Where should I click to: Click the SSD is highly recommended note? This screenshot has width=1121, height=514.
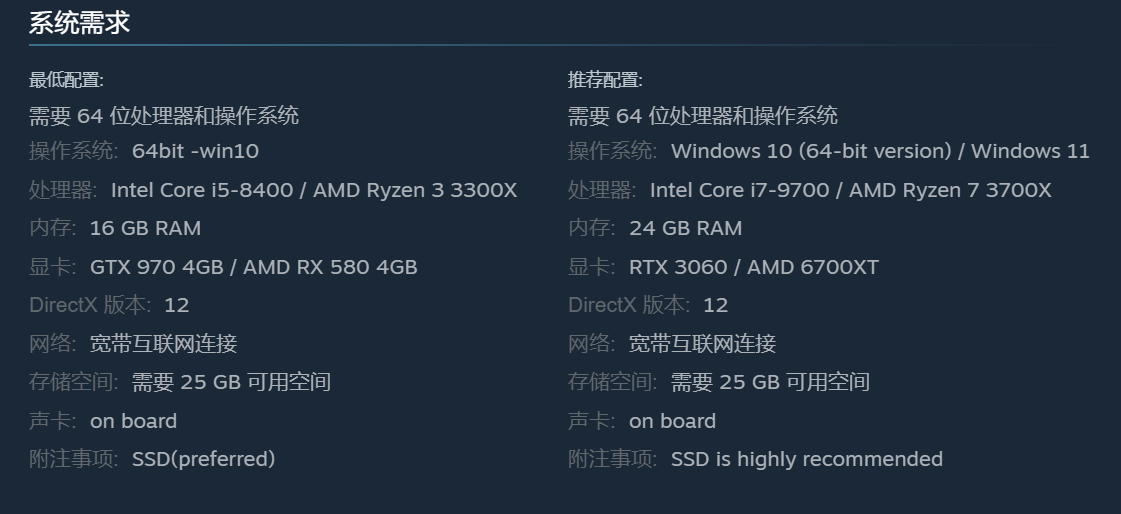point(806,459)
